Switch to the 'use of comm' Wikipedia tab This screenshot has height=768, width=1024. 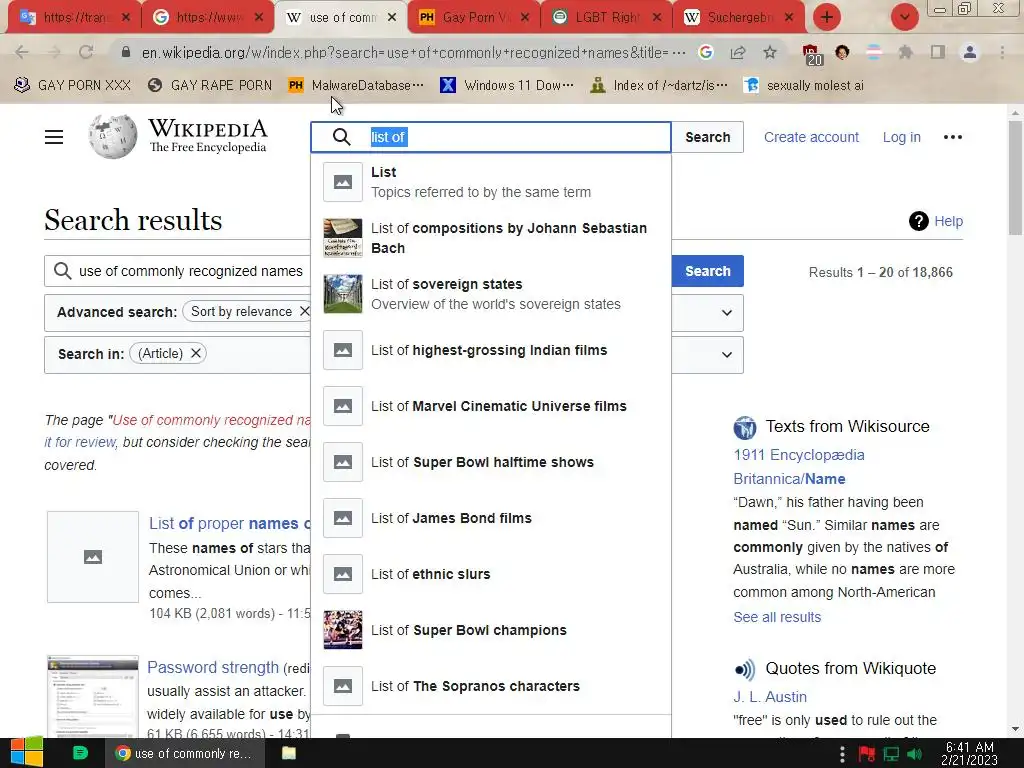342,18
